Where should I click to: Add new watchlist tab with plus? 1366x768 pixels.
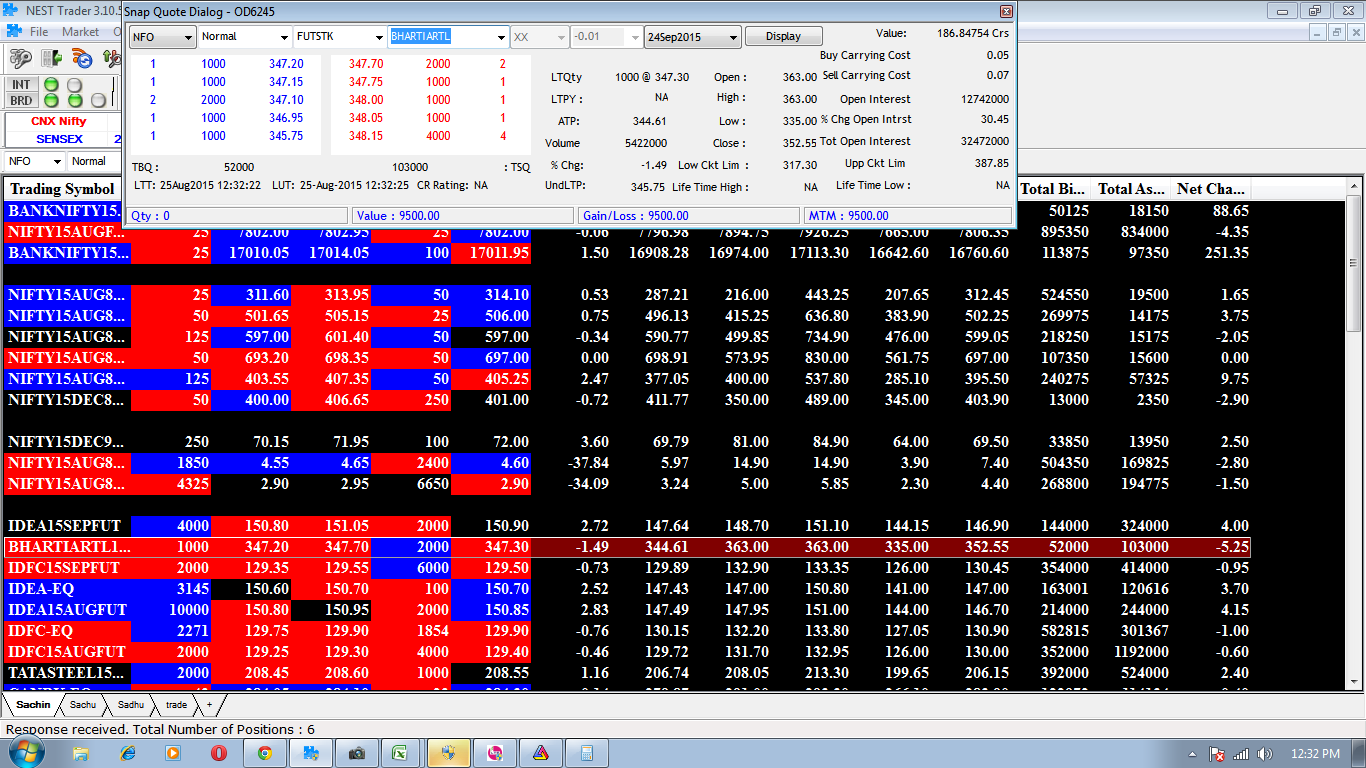[x=209, y=705]
